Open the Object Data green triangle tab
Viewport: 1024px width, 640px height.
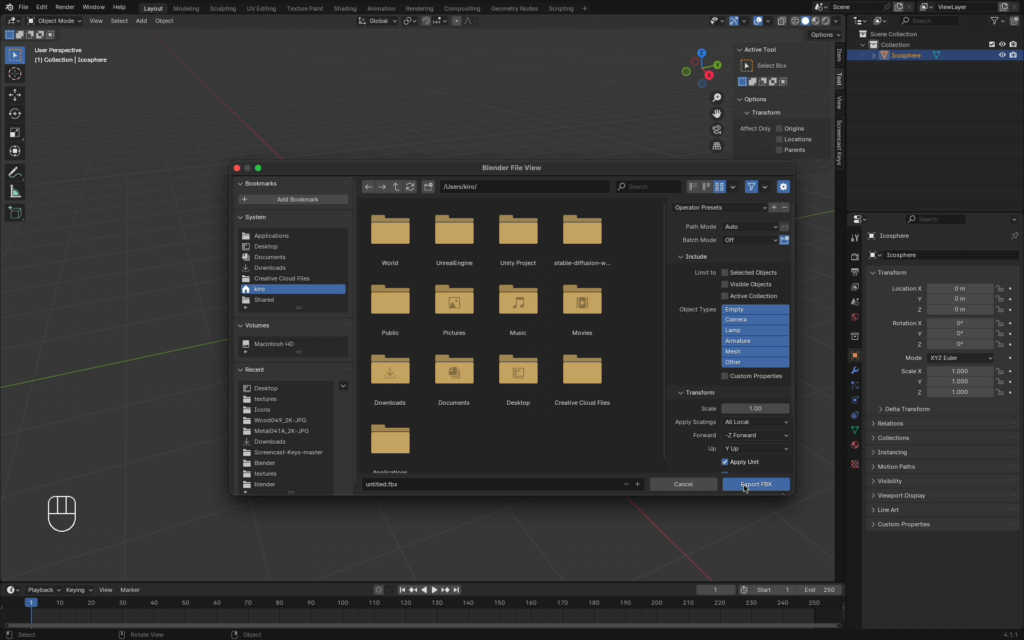click(855, 430)
